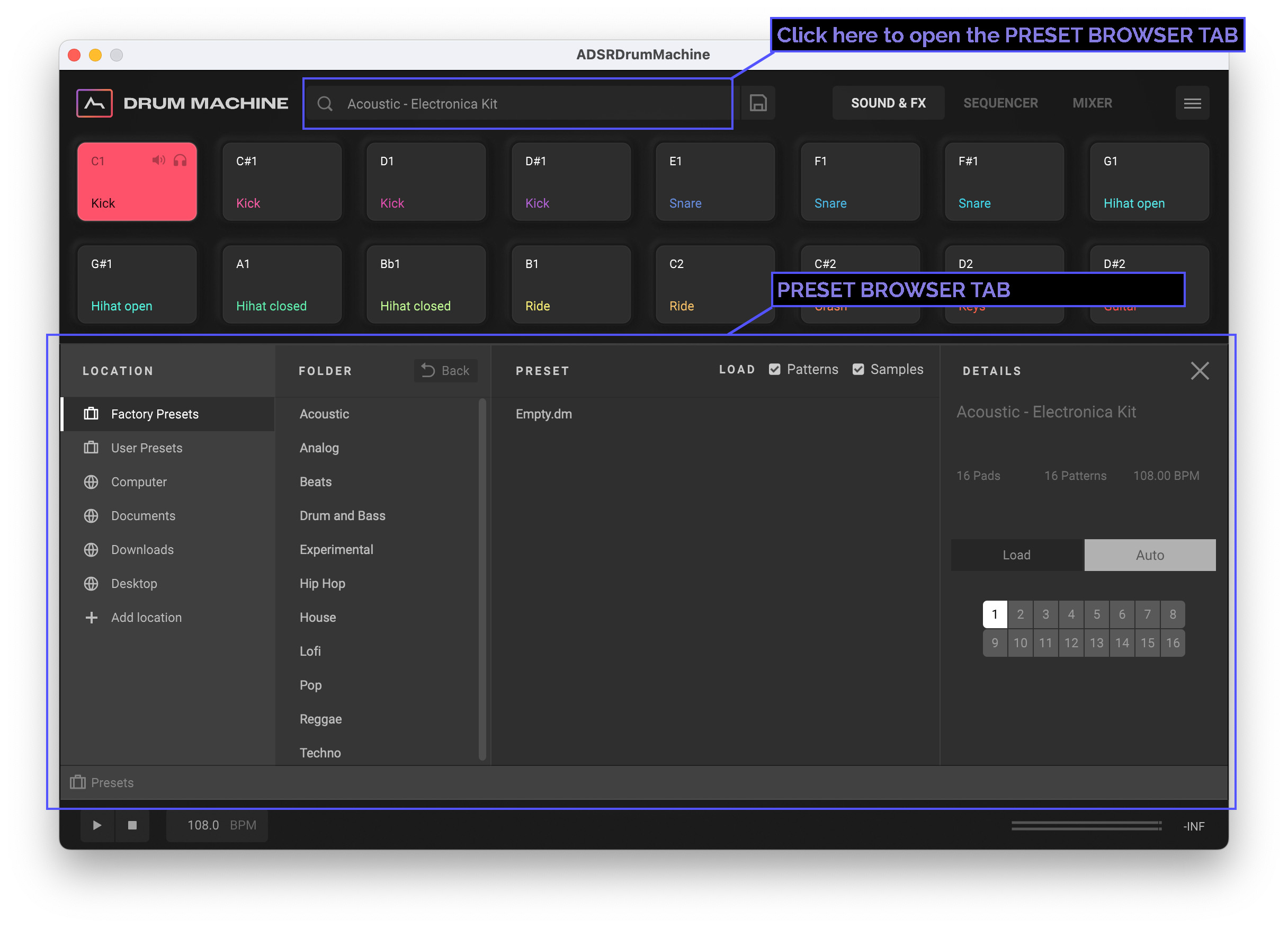Close the preset browser with X icon
The height and width of the screenshot is (928, 1288).
point(1199,371)
